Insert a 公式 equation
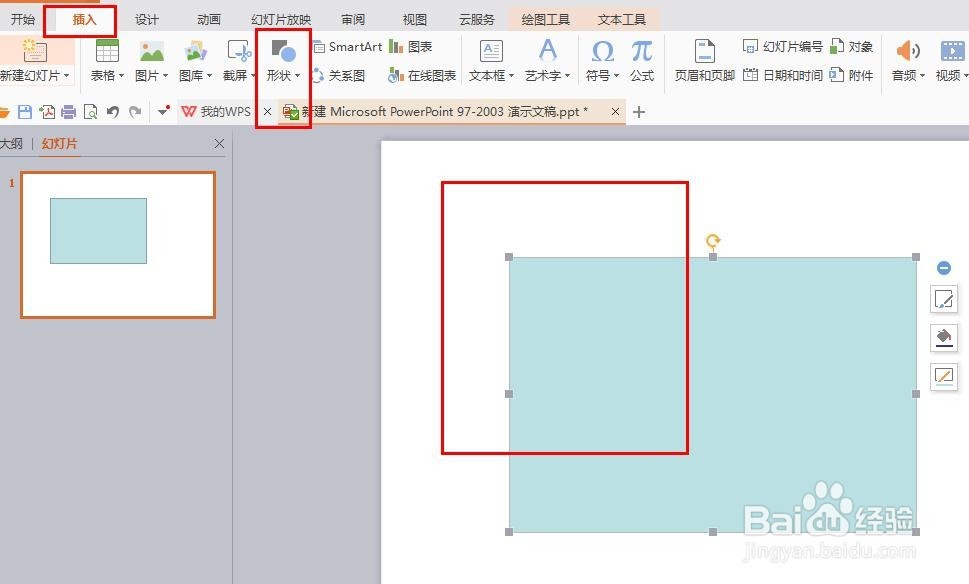The width and height of the screenshot is (969, 584). (641, 60)
